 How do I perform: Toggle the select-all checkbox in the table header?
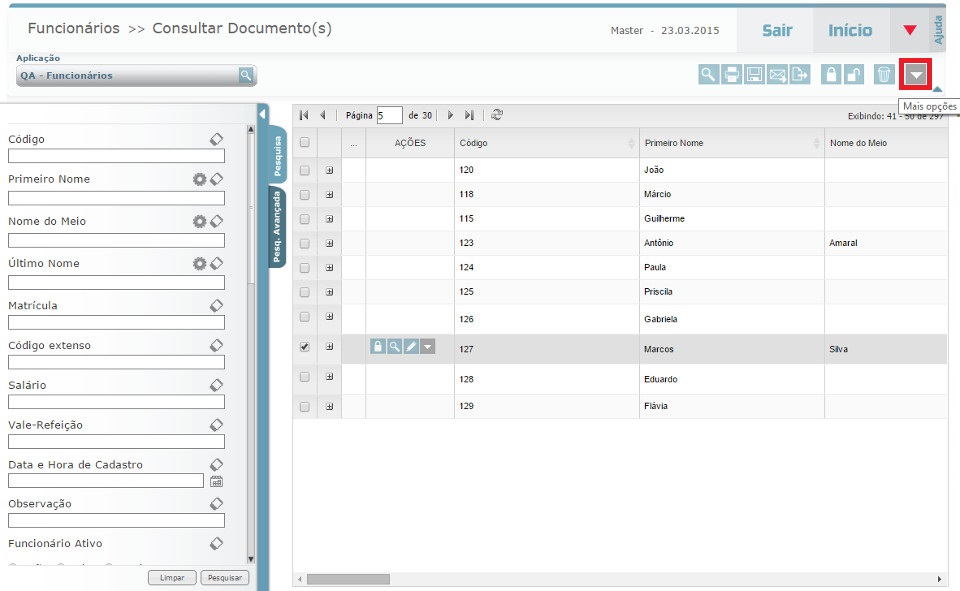(305, 143)
